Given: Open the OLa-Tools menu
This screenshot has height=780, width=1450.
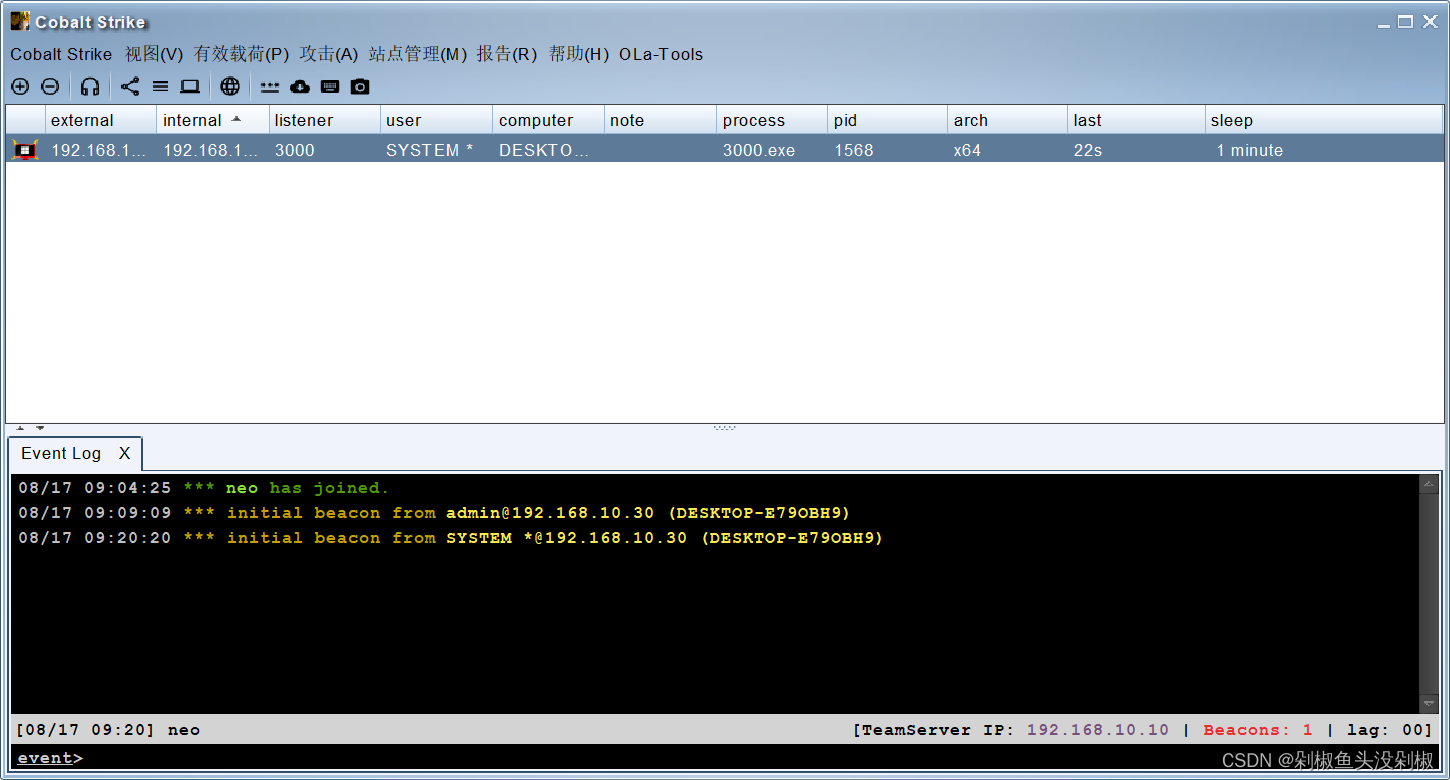Looking at the screenshot, I should click(661, 54).
